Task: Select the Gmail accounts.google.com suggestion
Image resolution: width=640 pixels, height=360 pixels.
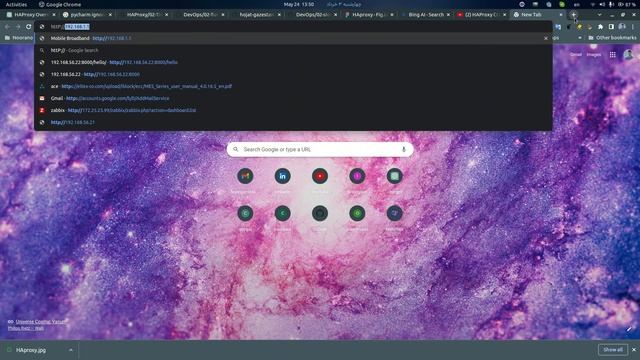Action: (293, 98)
